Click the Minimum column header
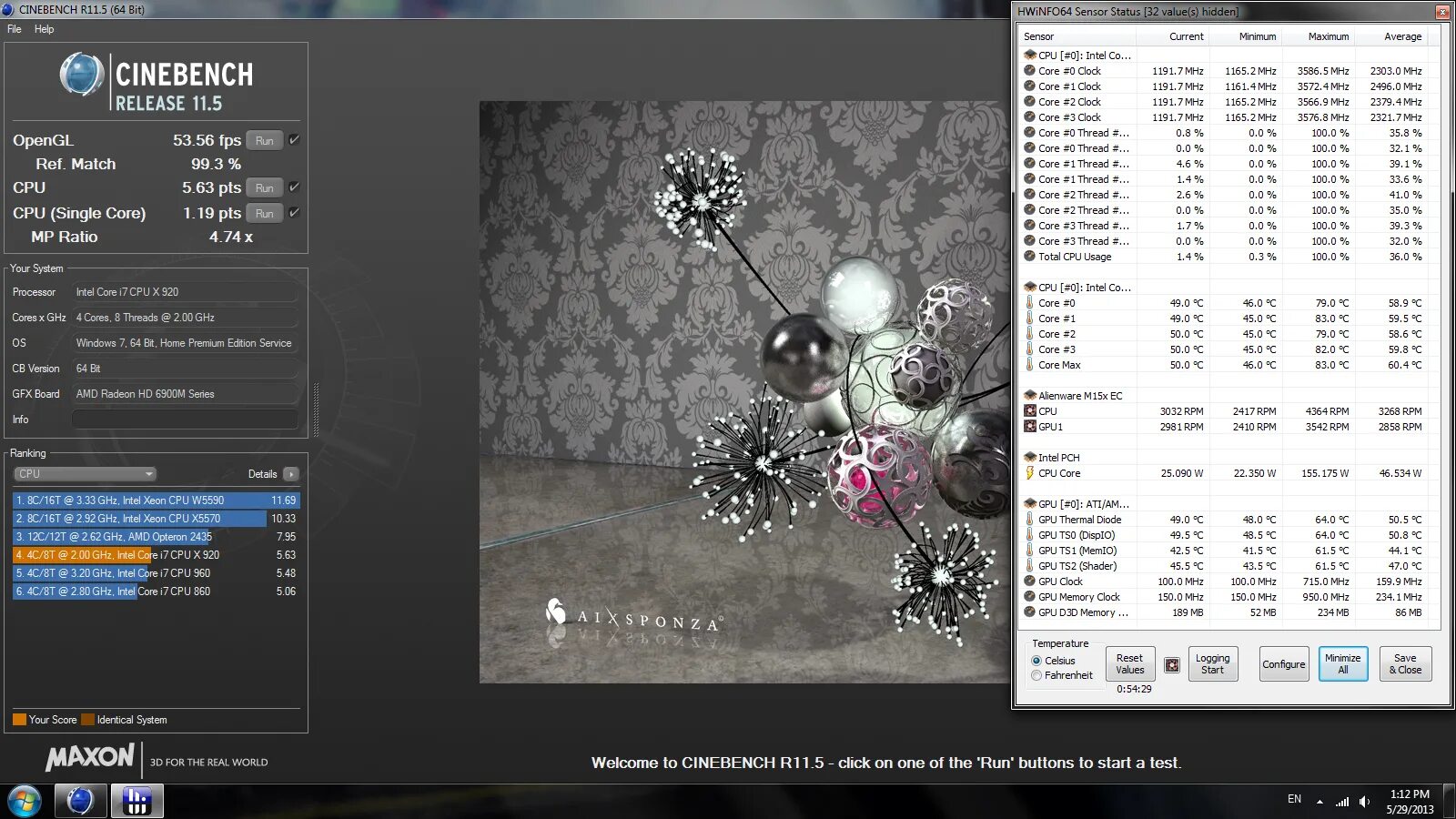Screen dimensions: 1456x819 click(x=1245, y=36)
